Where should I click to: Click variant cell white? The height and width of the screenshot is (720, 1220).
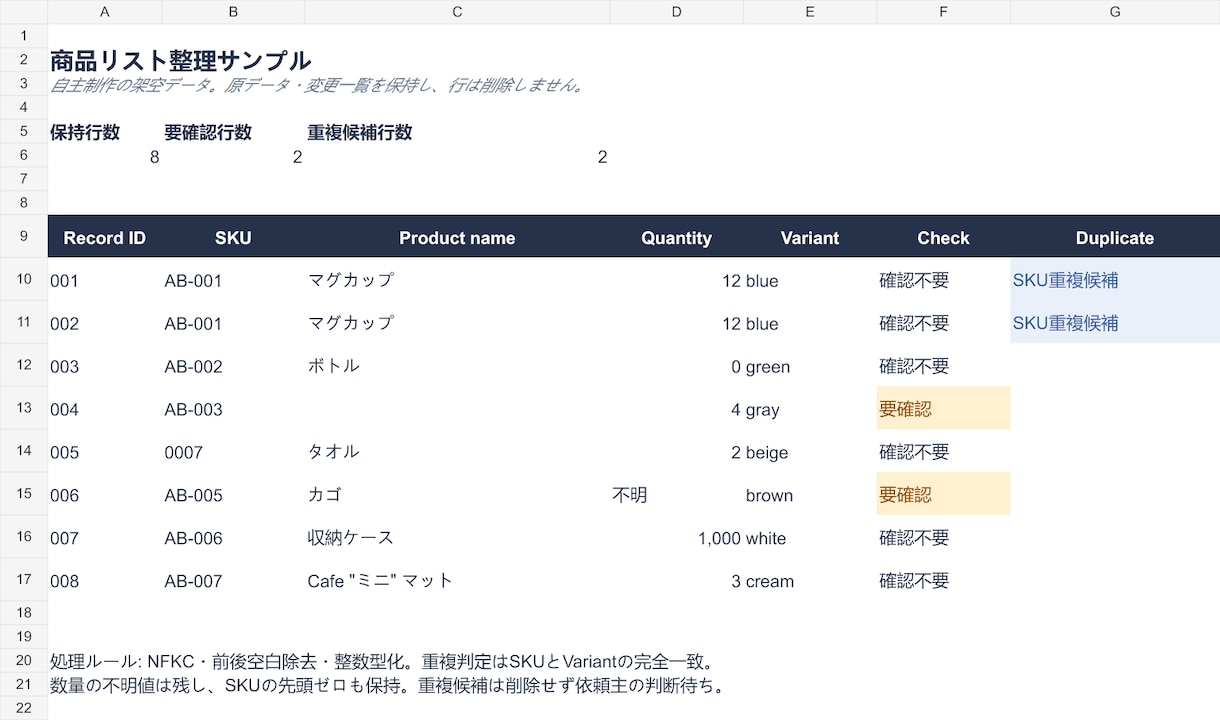pyautogui.click(x=810, y=539)
